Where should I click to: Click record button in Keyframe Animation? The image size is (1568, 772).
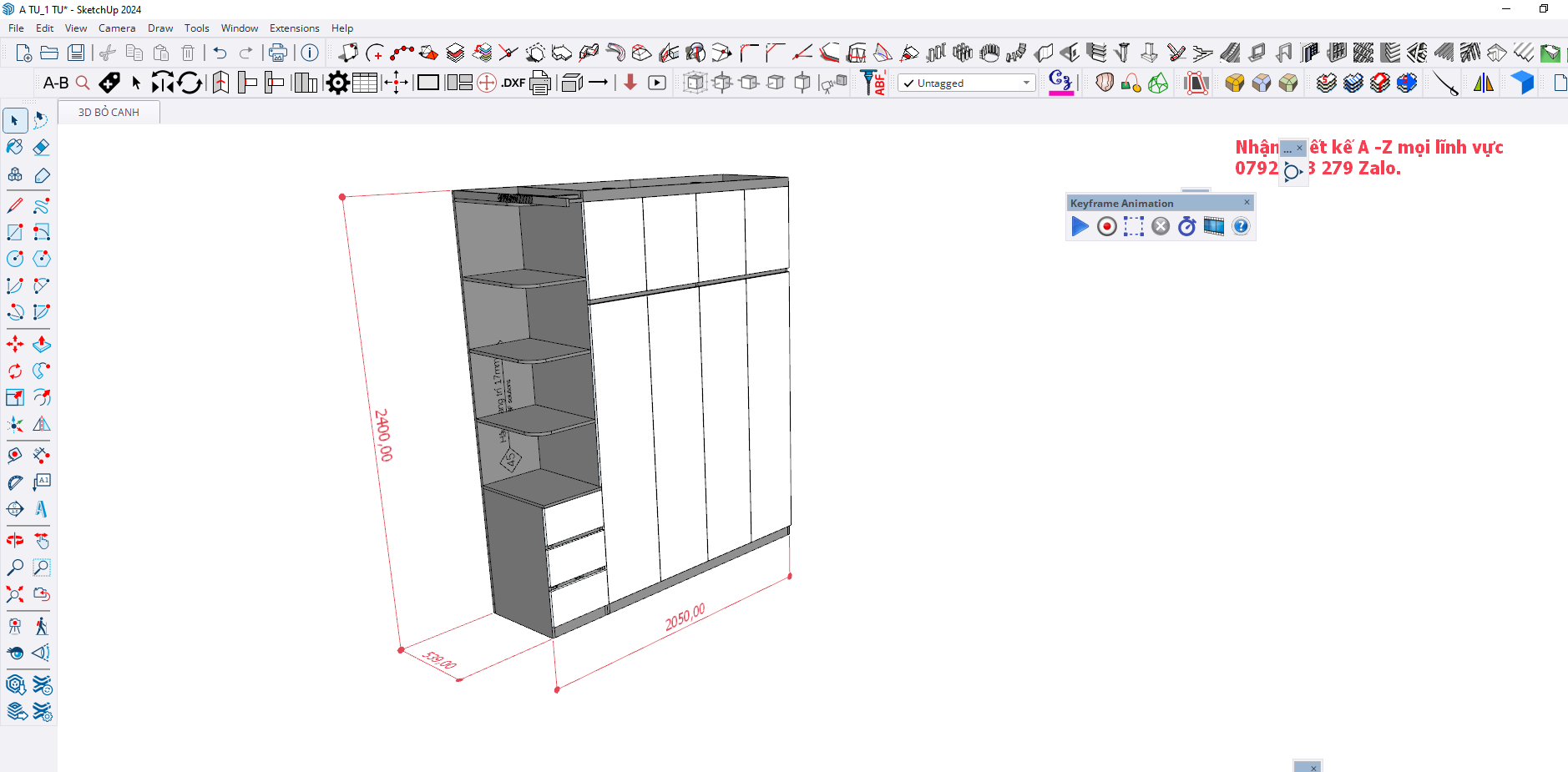1106,226
